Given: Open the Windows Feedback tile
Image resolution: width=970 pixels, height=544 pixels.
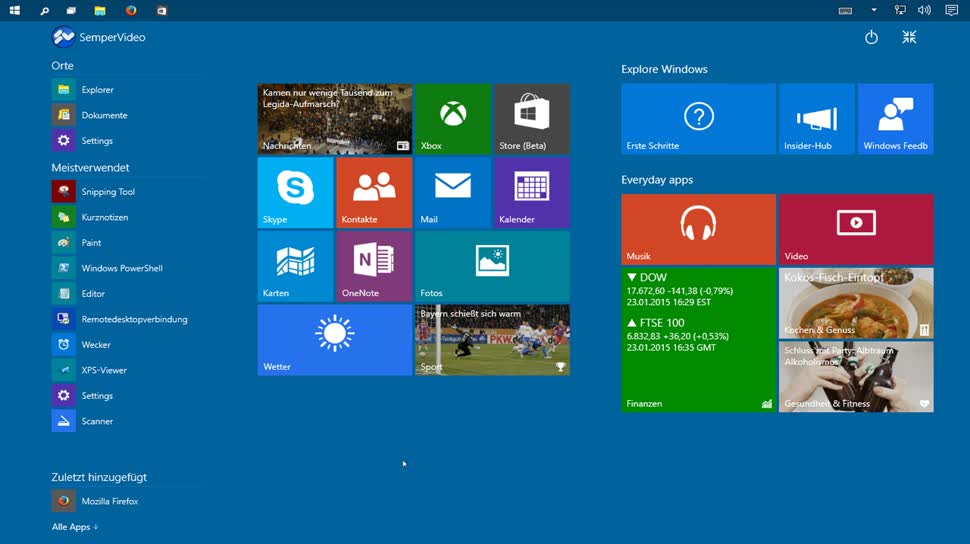Looking at the screenshot, I should coord(895,119).
